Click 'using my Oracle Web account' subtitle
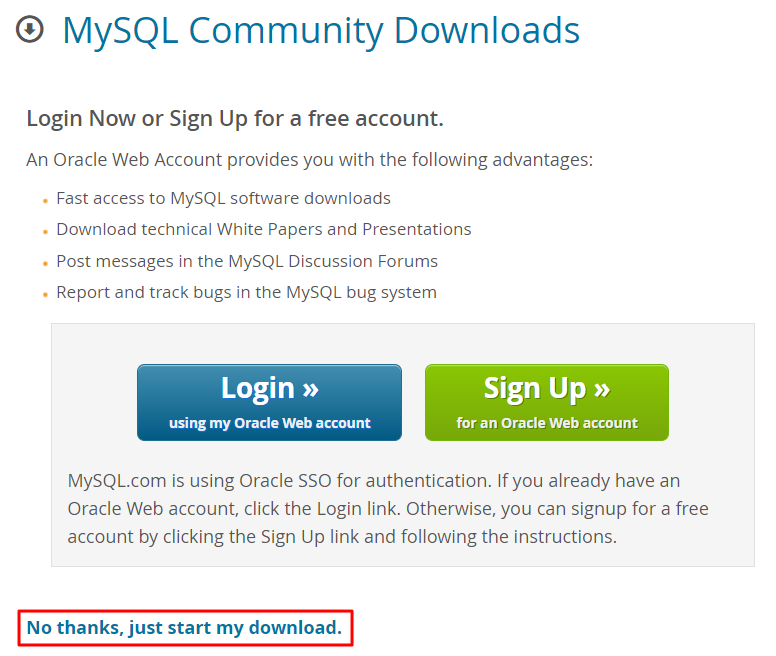Image resolution: width=776 pixels, height=656 pixels. pos(270,423)
